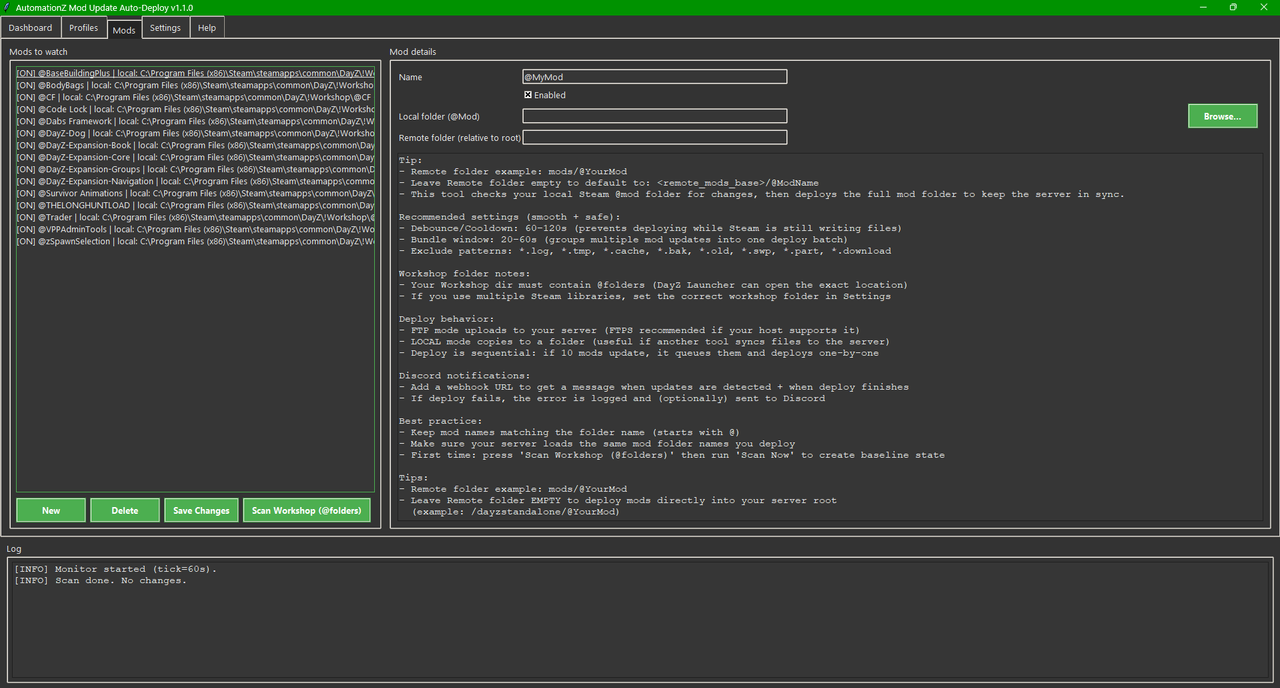Image resolution: width=1280 pixels, height=688 pixels.
Task: Select @BodyBags mod row
Action: click(x=196, y=85)
